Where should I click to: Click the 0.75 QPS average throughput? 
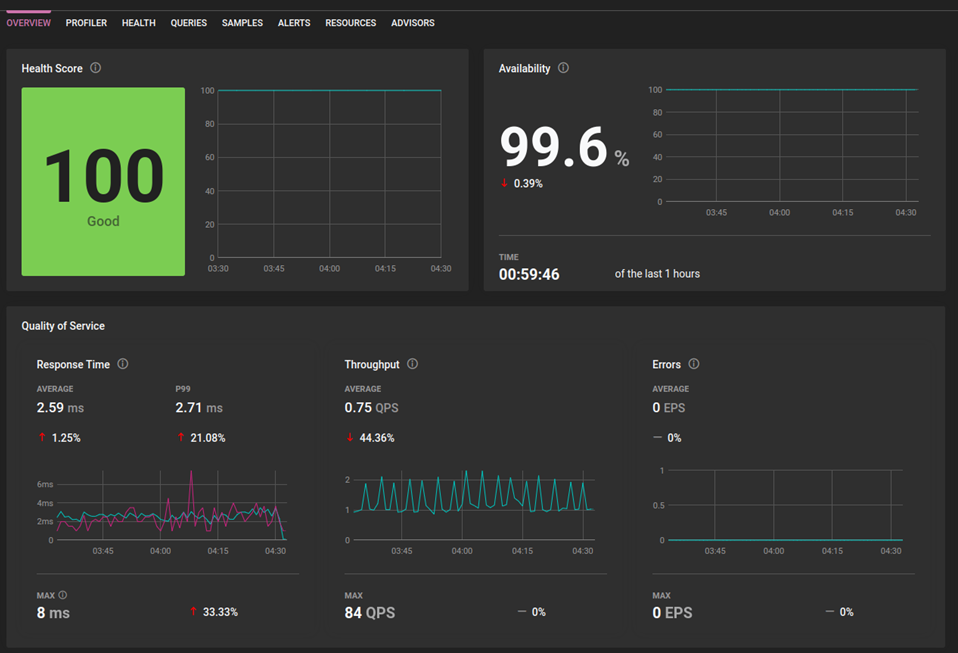point(371,407)
